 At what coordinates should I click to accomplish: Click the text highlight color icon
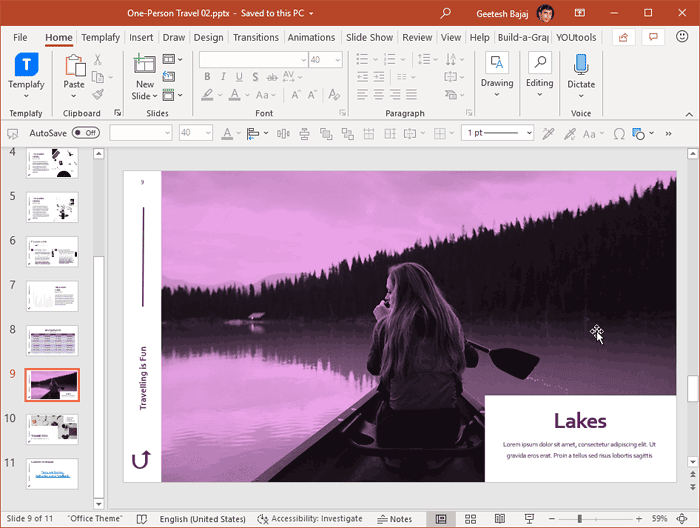pyautogui.click(x=207, y=95)
